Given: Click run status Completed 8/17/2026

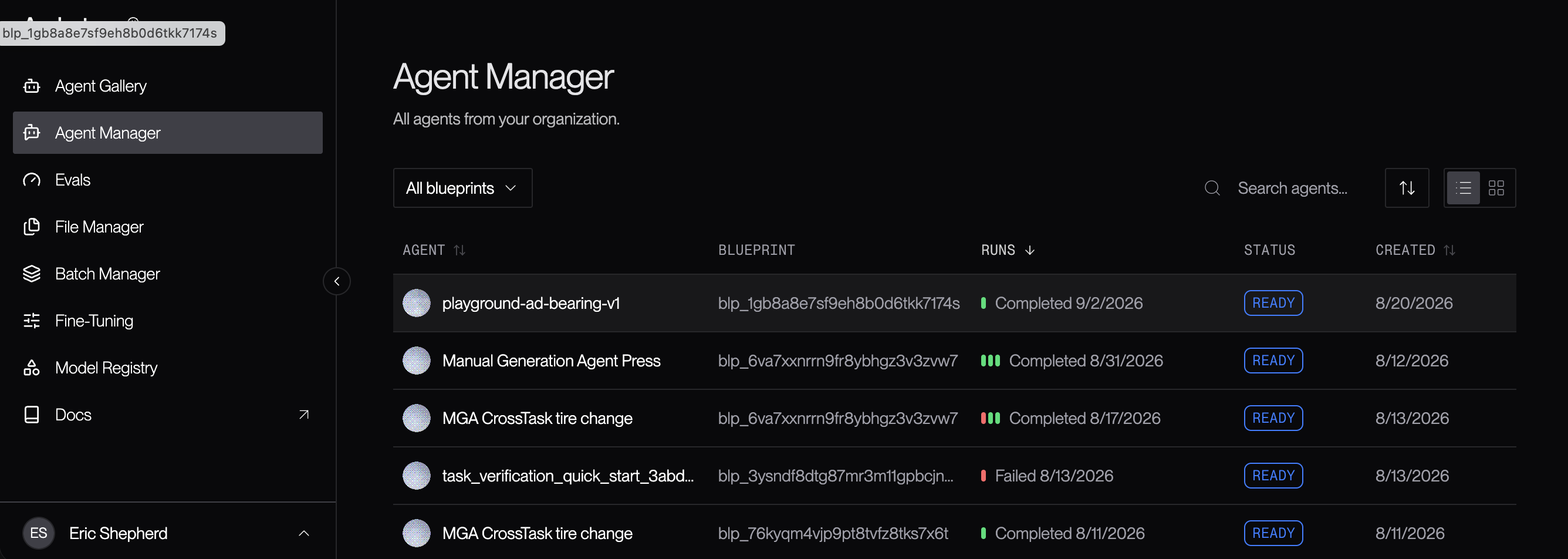Looking at the screenshot, I should tap(1084, 417).
